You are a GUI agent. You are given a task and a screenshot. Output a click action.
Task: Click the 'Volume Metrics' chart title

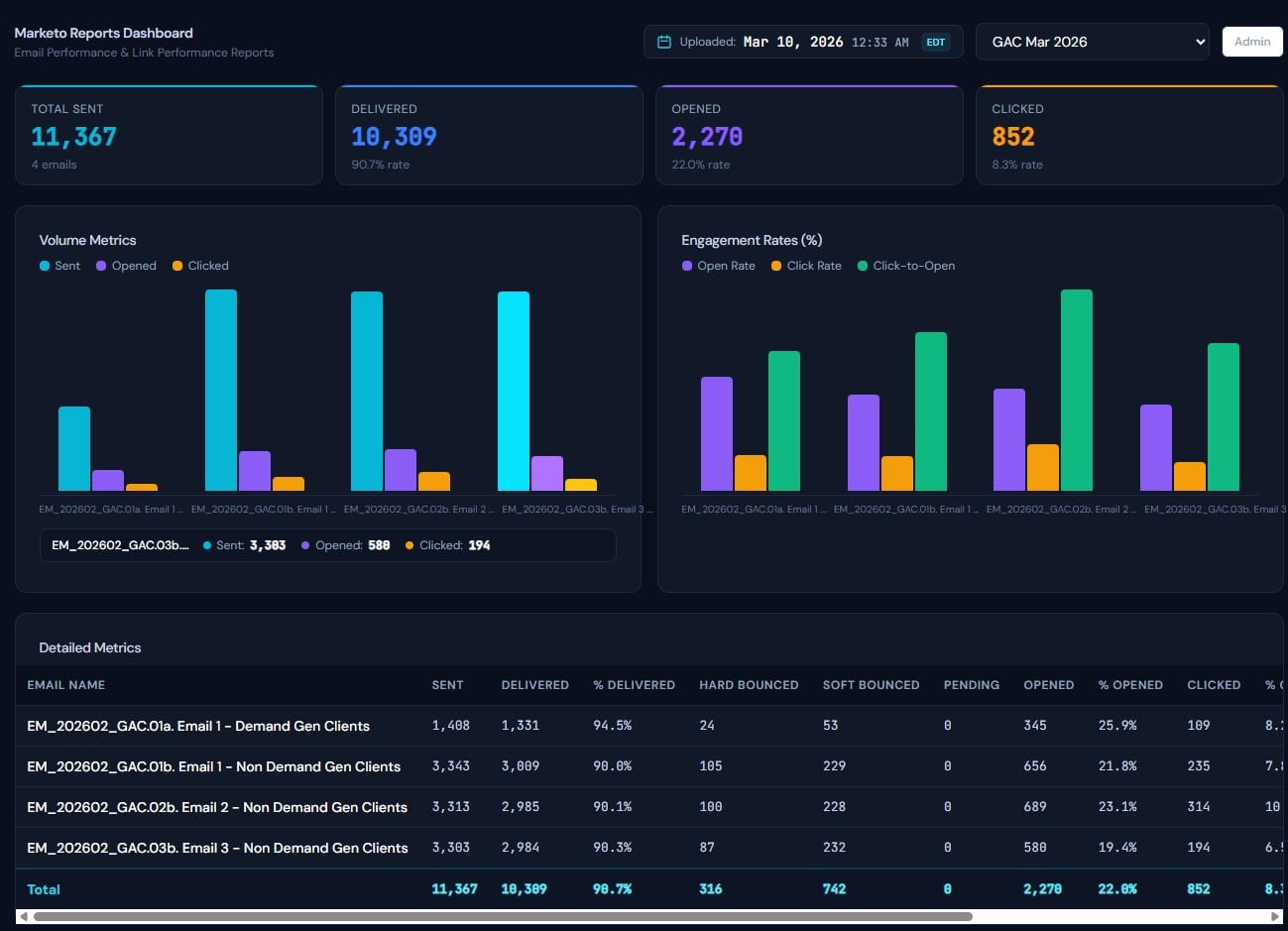[87, 240]
